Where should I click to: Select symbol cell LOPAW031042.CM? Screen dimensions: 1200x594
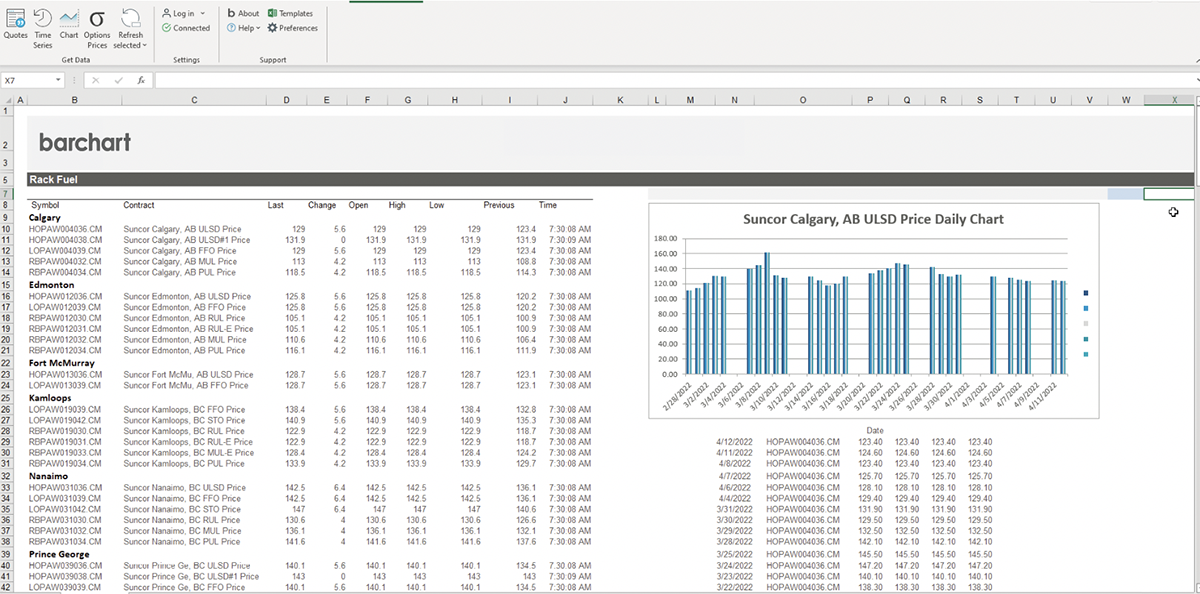[x=65, y=509]
